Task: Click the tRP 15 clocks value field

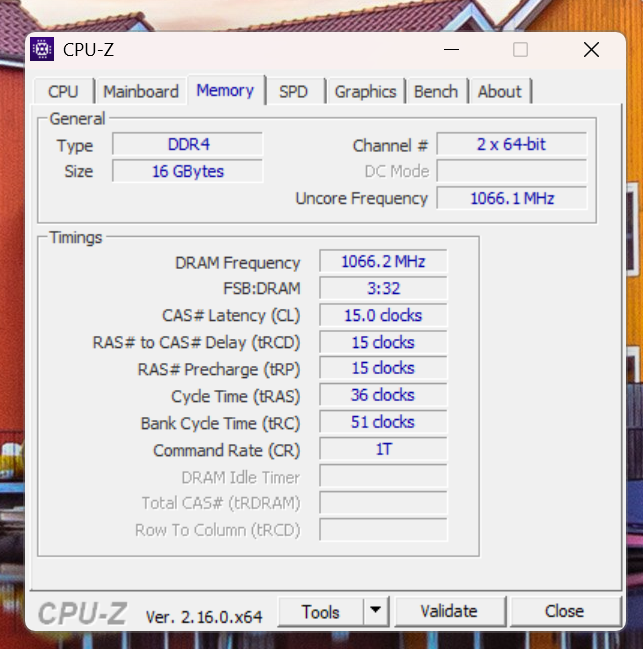Action: pos(383,368)
